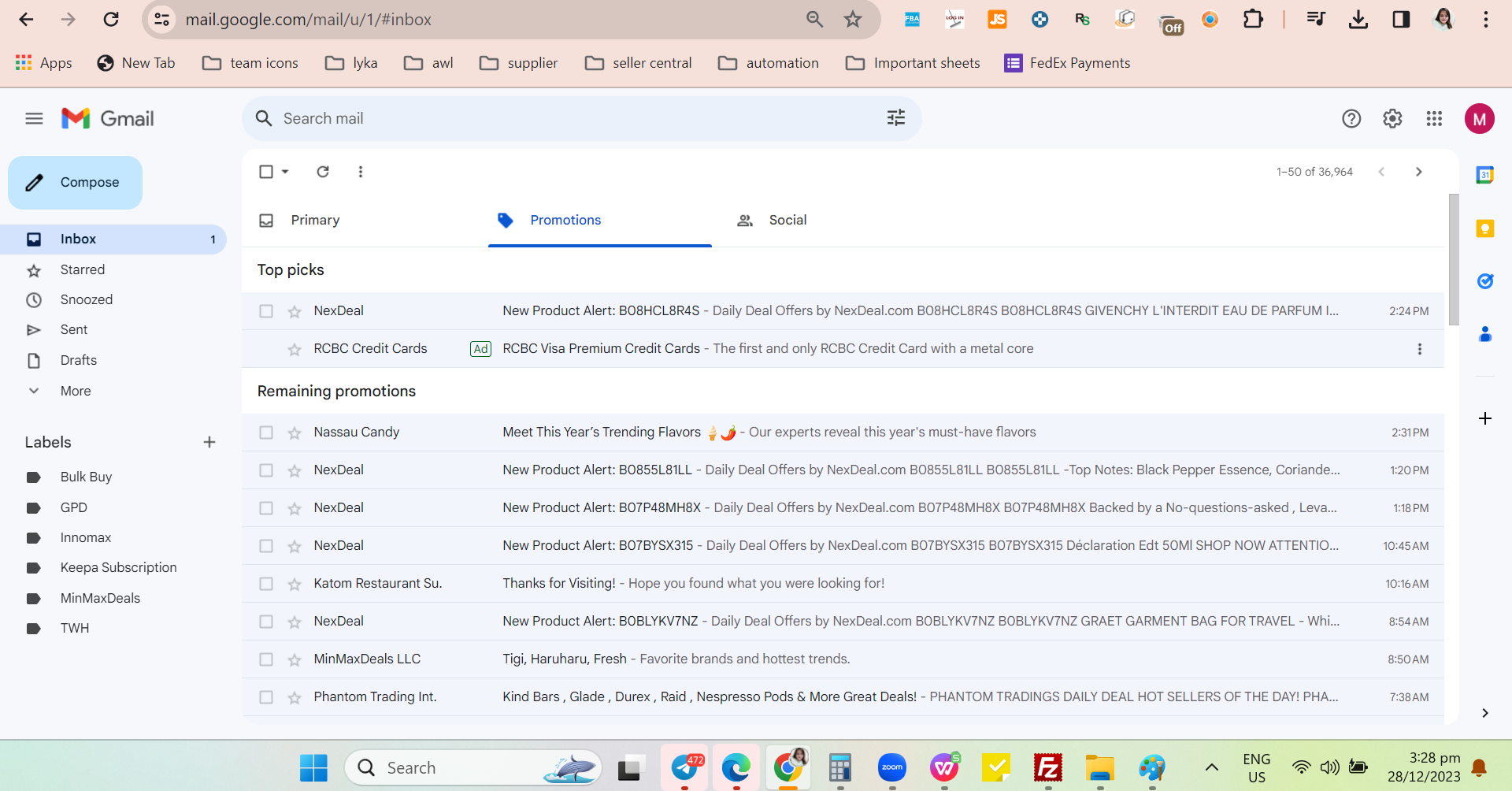Open Chrome downloads icon
This screenshot has width=1512, height=791.
coord(1358,20)
